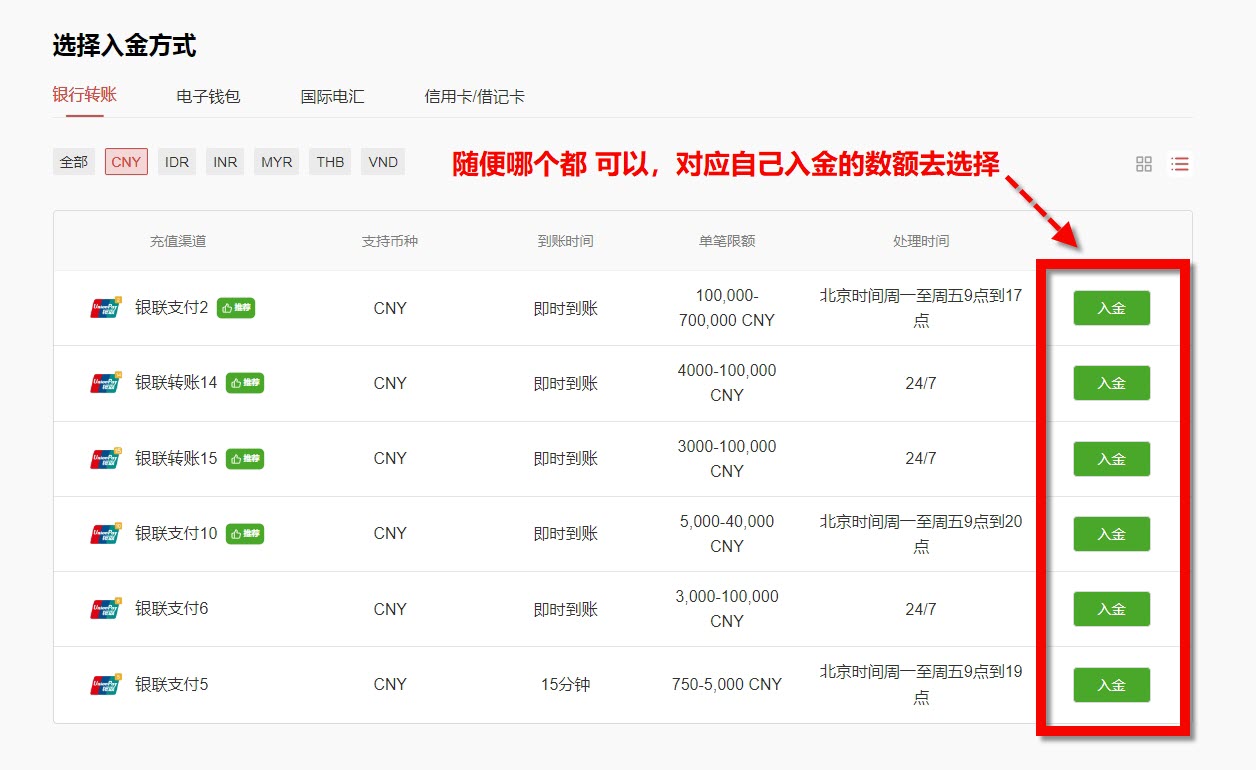This screenshot has width=1256, height=770.
Task: Switch to grid view layout
Action: point(1143,163)
